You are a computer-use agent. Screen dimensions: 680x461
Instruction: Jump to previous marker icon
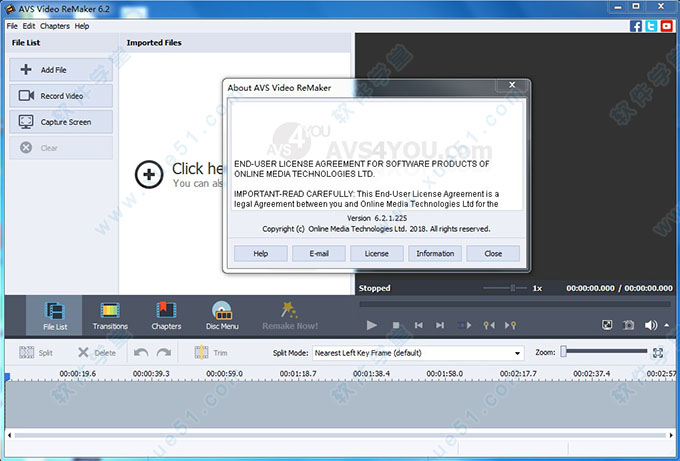click(489, 325)
